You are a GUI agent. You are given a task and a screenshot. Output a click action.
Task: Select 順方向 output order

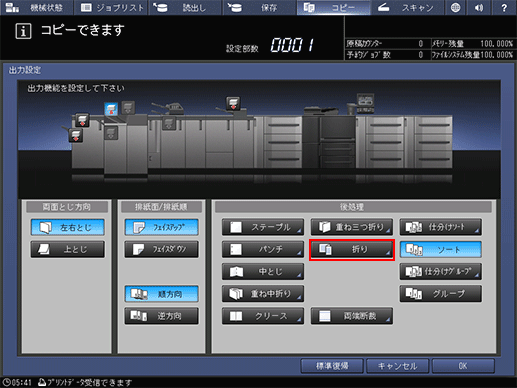coord(162,294)
